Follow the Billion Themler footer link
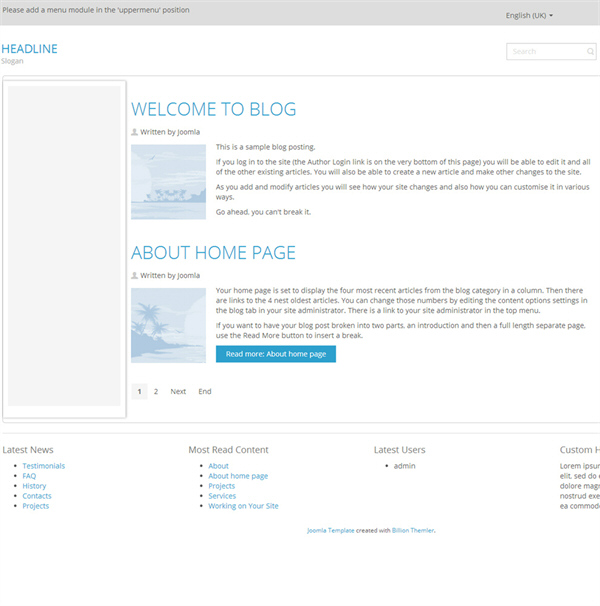 [x=413, y=530]
